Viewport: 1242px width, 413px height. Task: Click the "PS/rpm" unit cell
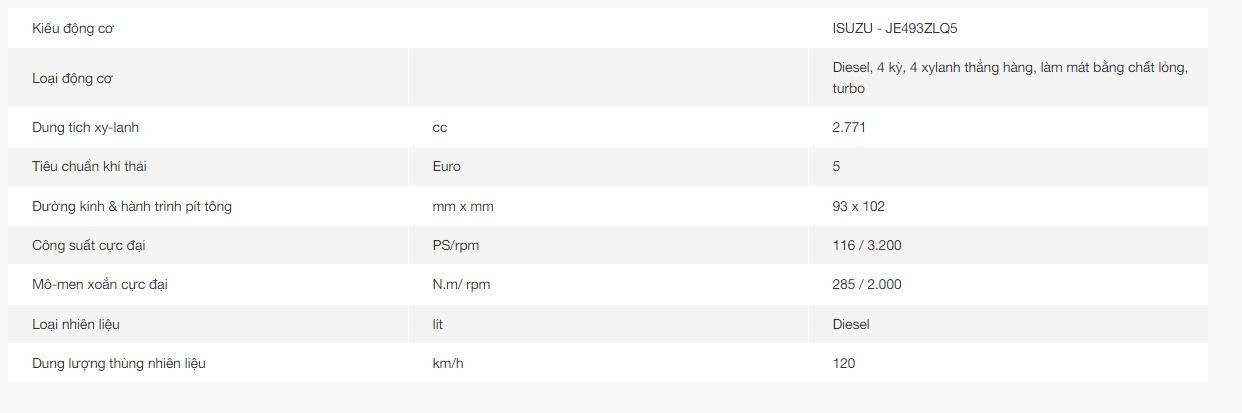pyautogui.click(x=456, y=245)
